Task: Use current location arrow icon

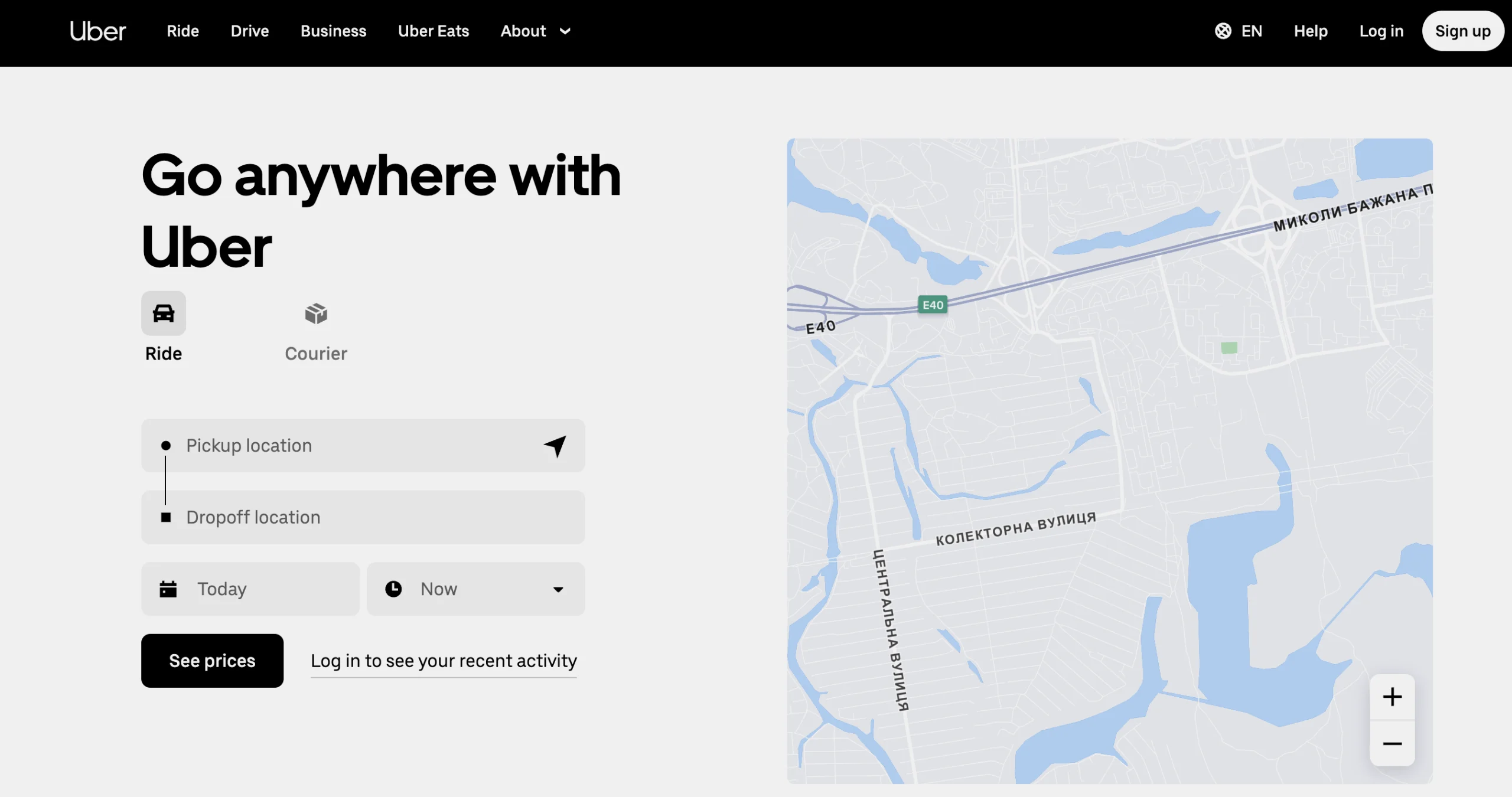Action: (555, 446)
